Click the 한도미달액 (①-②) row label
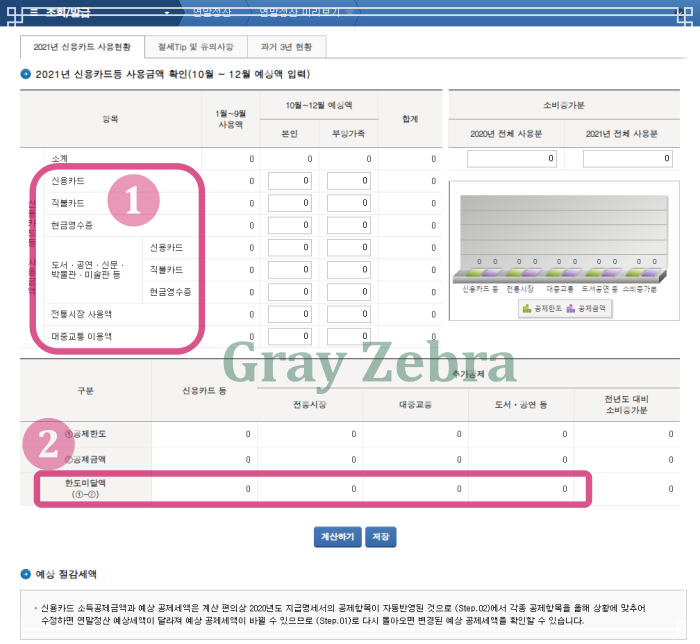 click(x=85, y=489)
